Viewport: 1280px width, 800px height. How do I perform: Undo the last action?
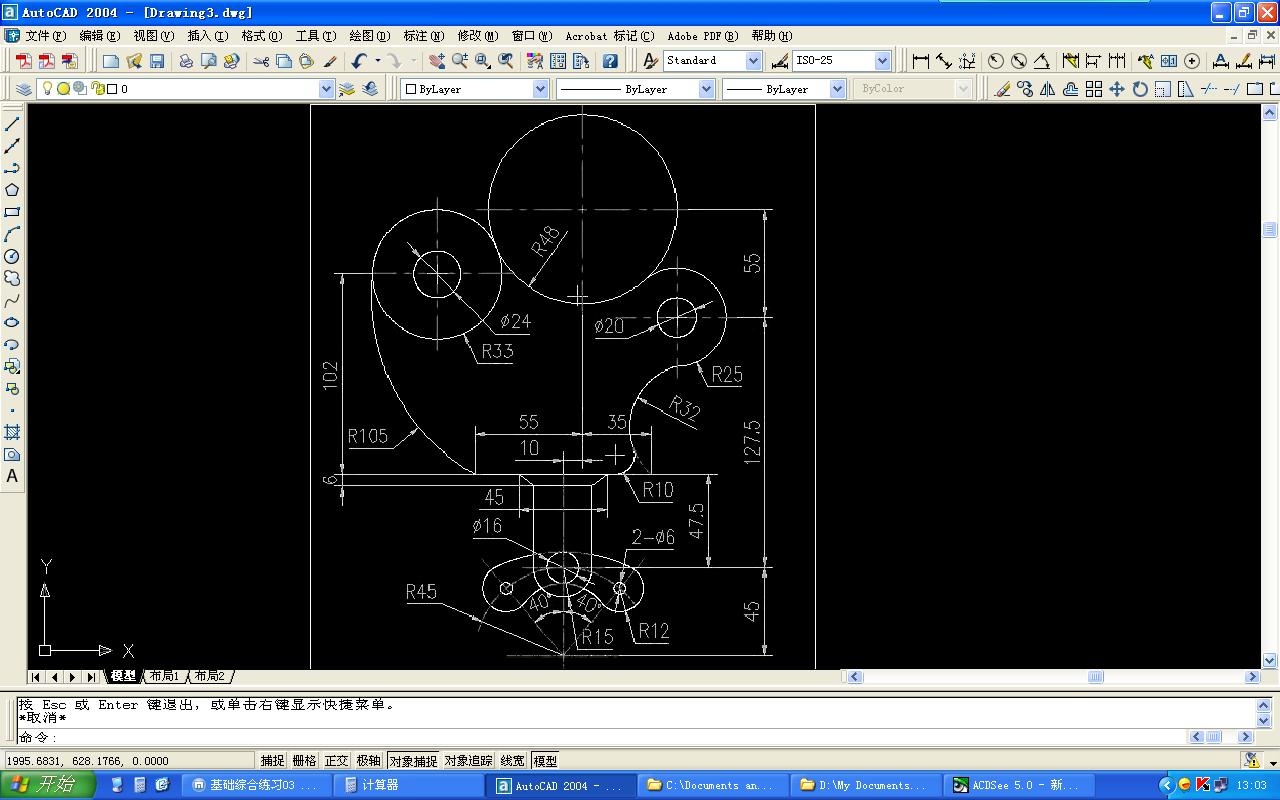(x=359, y=61)
